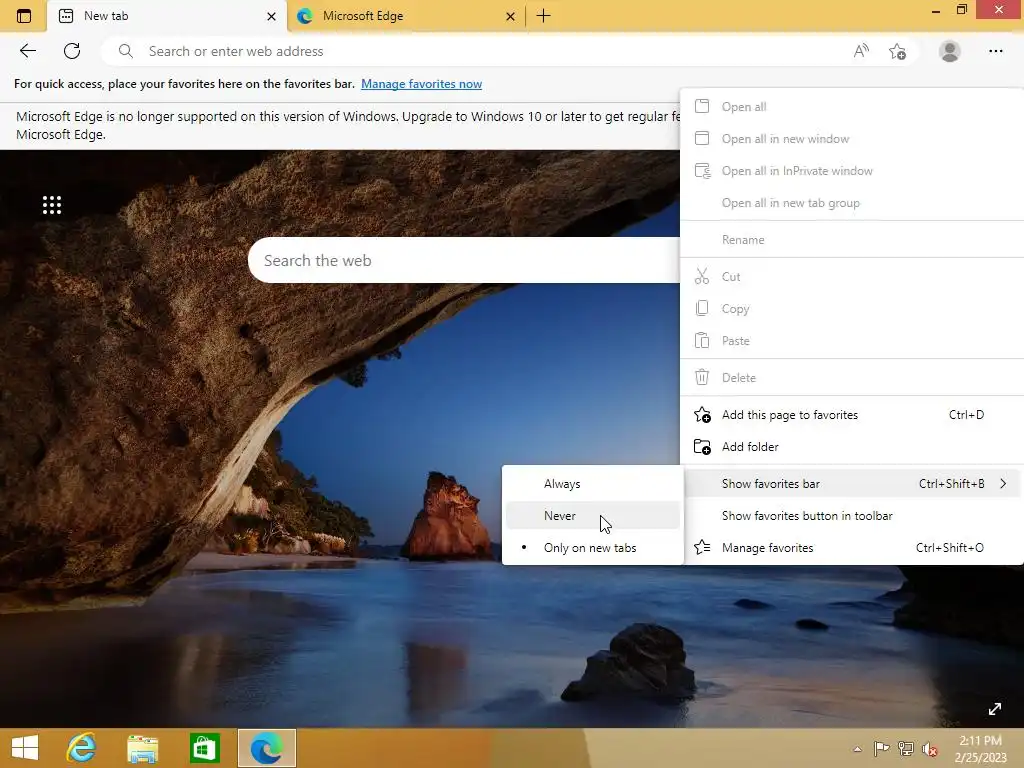Open the taskbar clock and date
Image resolution: width=1024 pixels, height=768 pixels.
[980, 749]
